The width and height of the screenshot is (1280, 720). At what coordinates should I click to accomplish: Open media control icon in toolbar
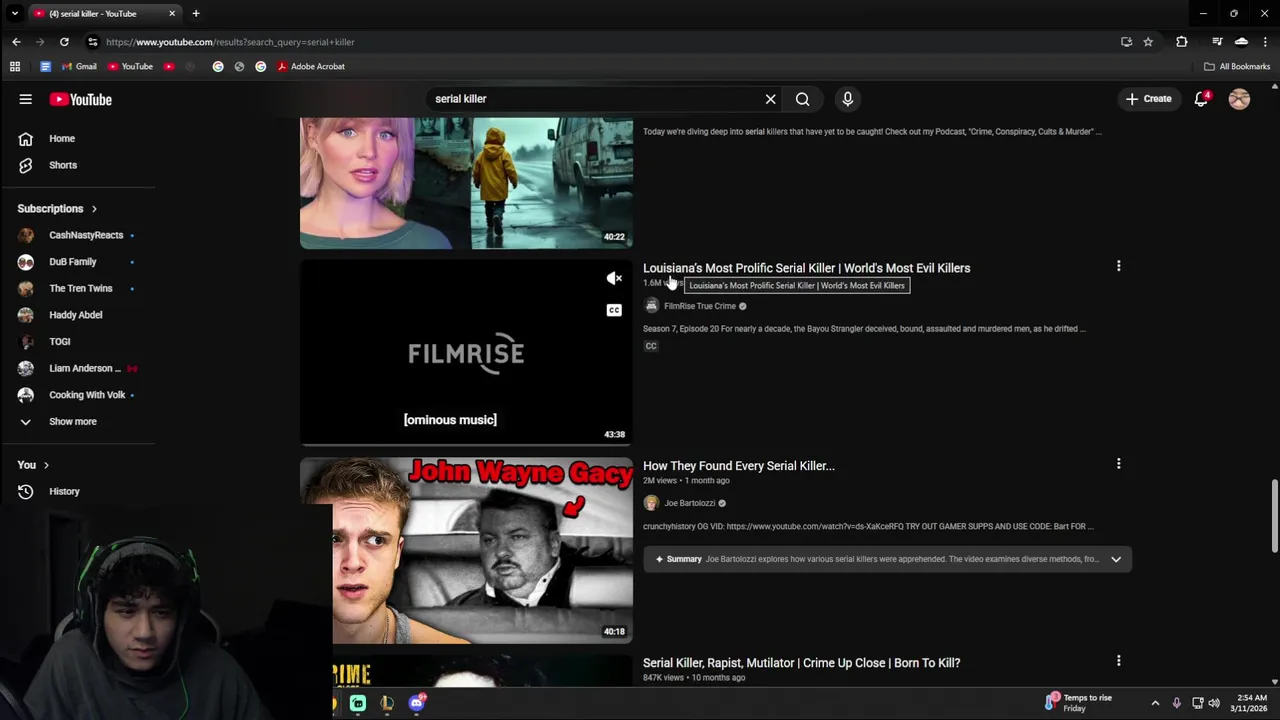click(x=1217, y=42)
